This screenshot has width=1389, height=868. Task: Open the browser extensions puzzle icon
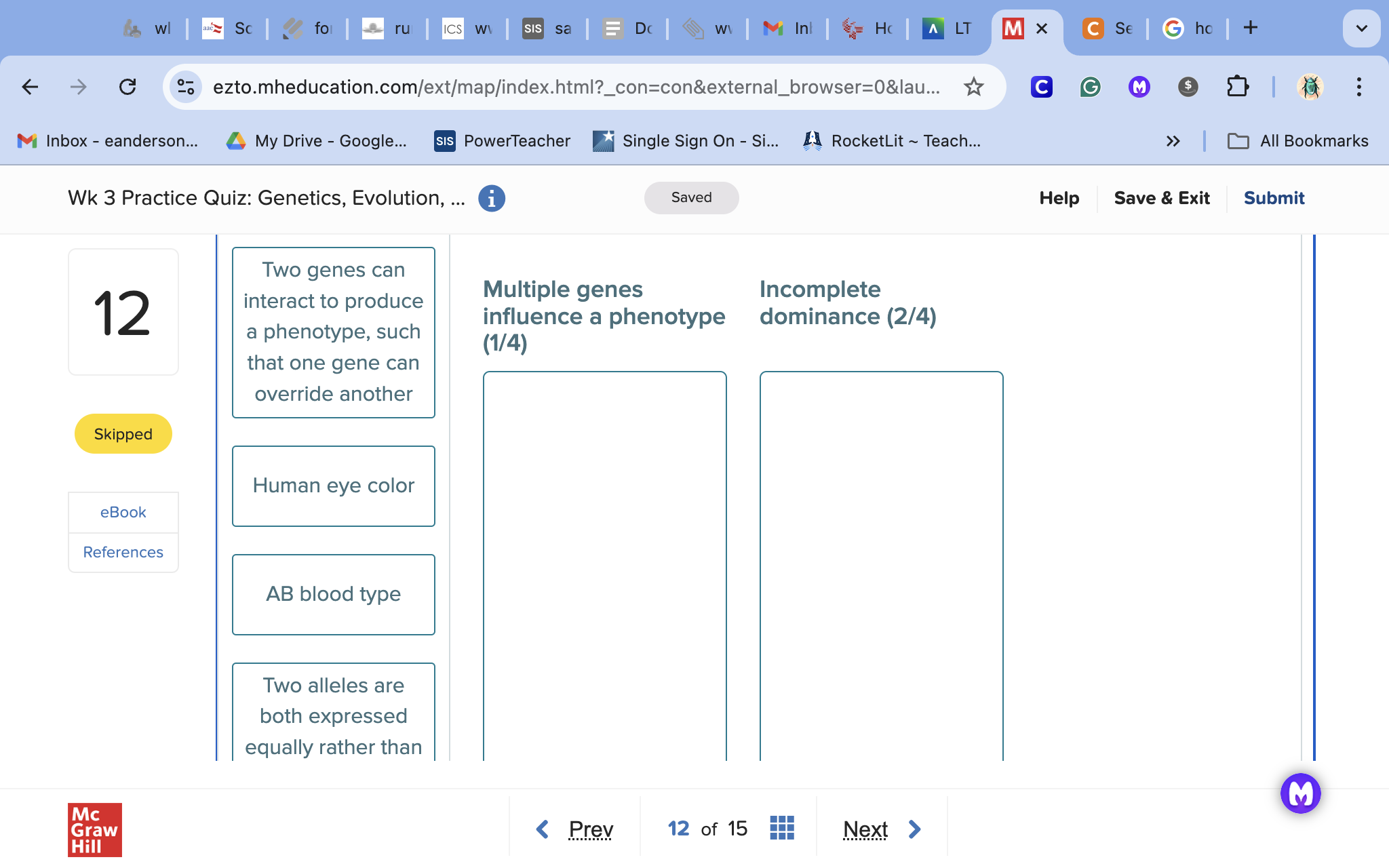(x=1237, y=87)
